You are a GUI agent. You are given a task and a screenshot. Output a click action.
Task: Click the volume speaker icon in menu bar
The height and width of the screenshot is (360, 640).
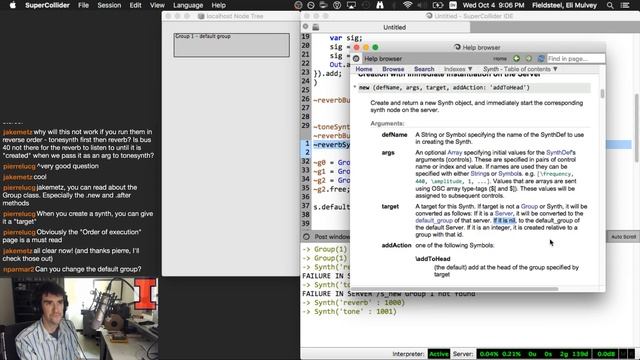(x=423, y=5)
